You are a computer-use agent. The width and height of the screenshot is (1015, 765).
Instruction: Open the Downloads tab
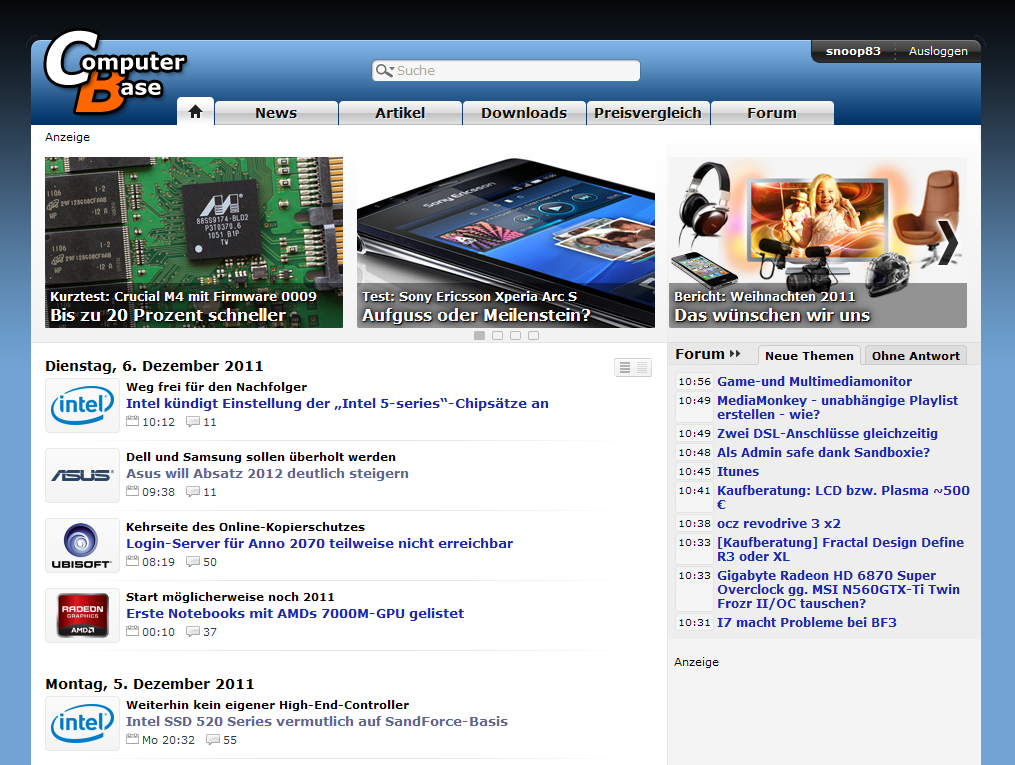(x=524, y=113)
